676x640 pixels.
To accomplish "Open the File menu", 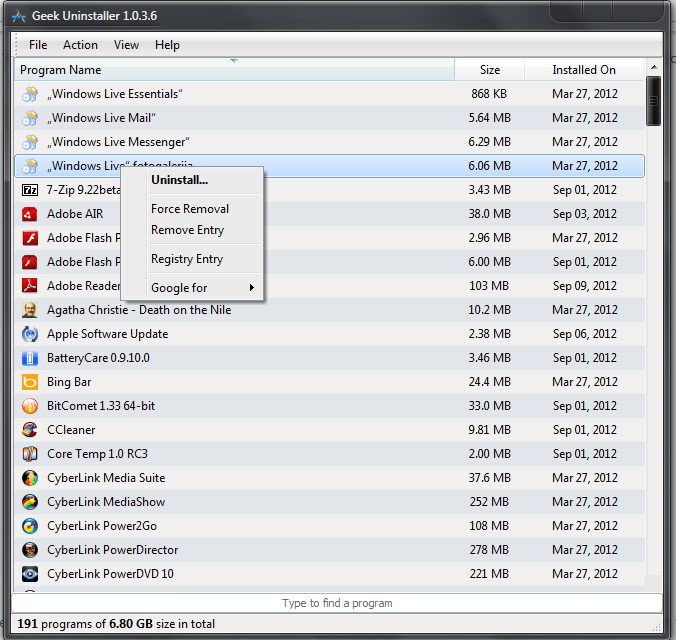I will (38, 45).
